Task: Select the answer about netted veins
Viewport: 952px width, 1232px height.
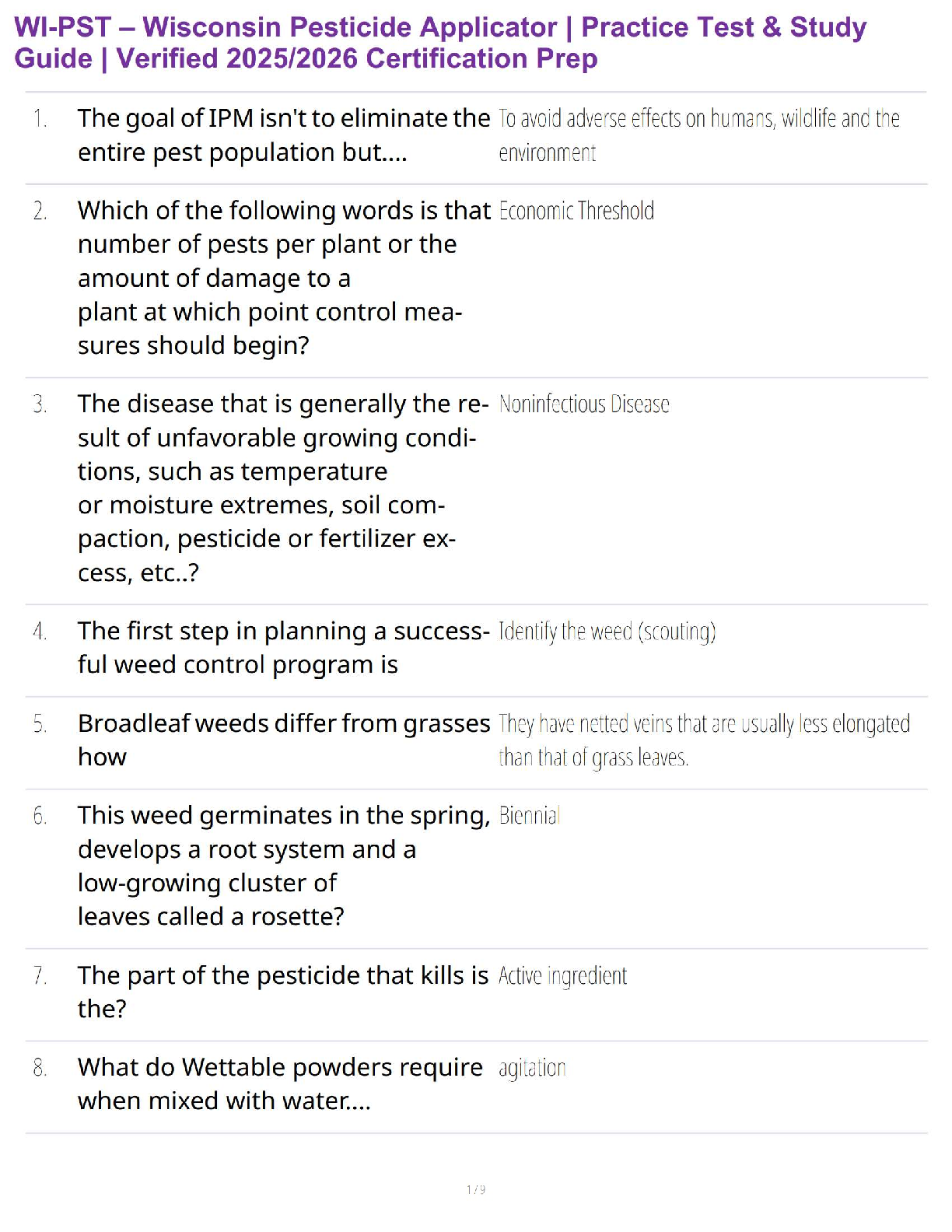Action: [704, 740]
